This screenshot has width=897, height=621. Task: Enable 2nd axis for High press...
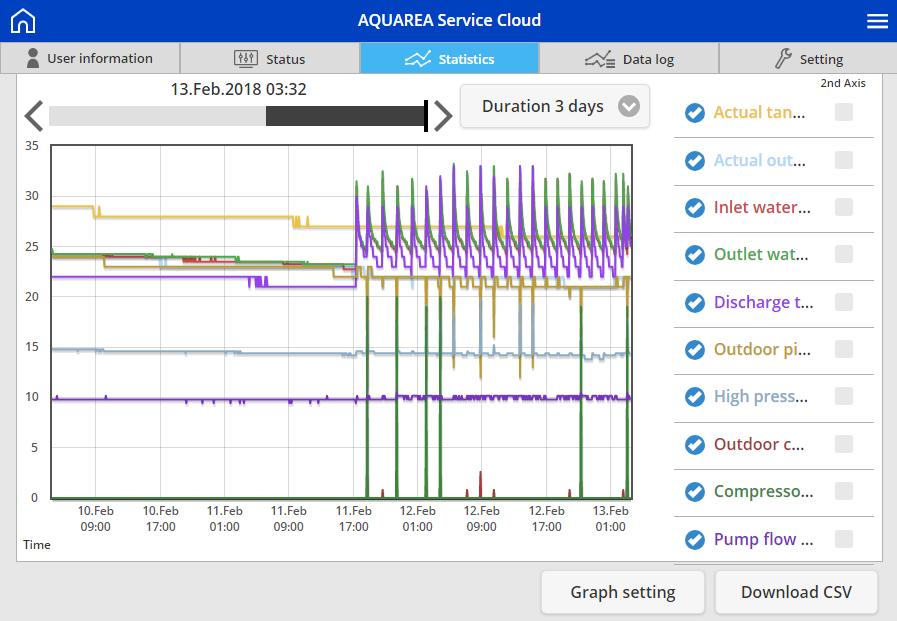click(x=844, y=396)
